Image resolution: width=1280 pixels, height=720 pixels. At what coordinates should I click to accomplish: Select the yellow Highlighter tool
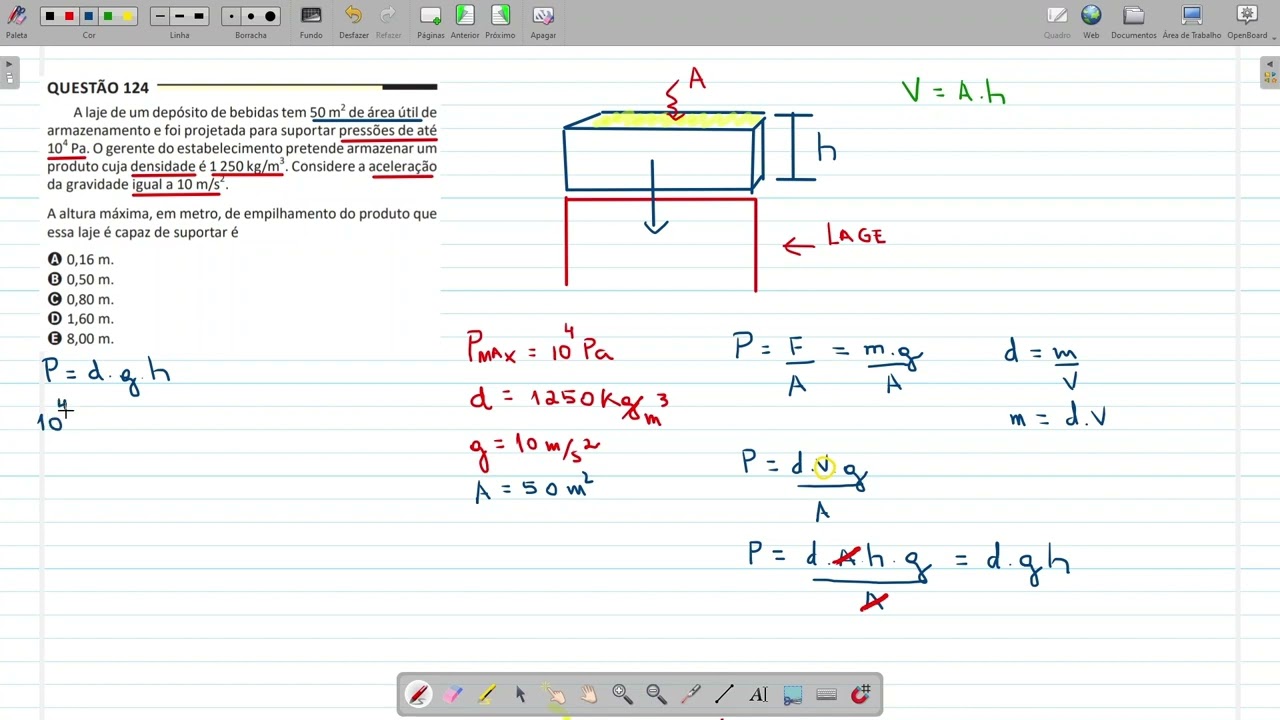click(486, 694)
